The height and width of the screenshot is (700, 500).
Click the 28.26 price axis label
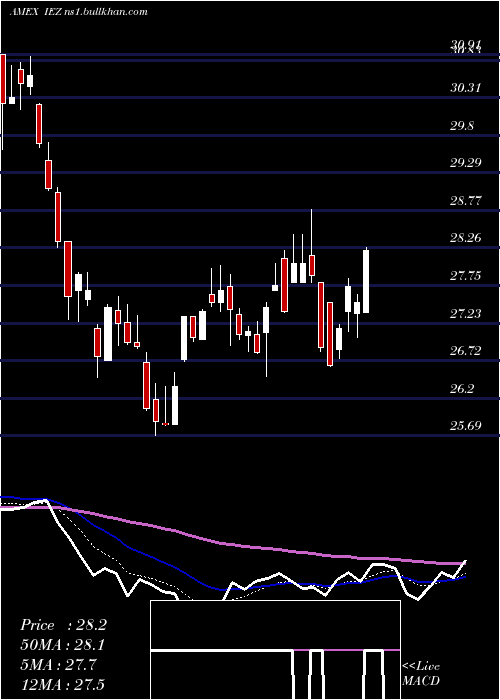point(466,238)
